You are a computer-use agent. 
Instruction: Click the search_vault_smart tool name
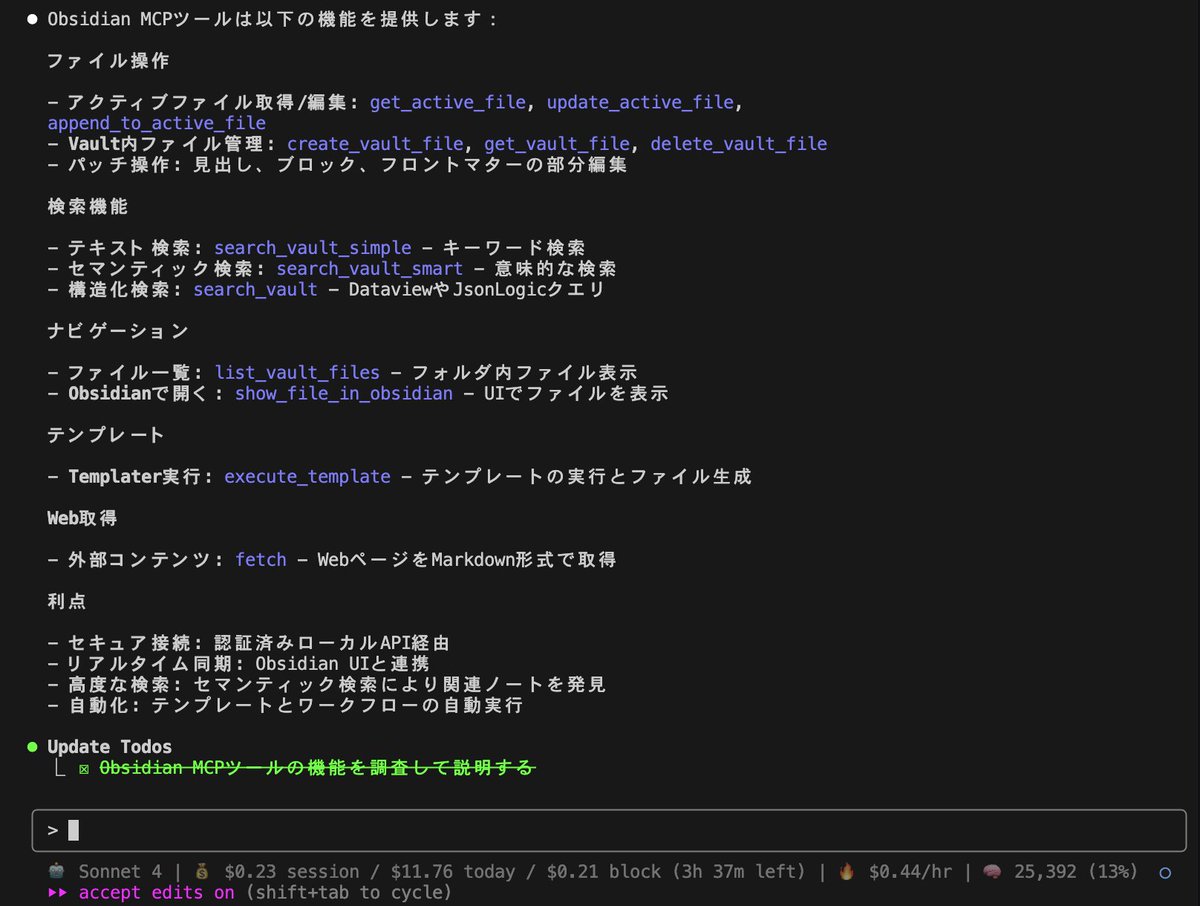coord(370,269)
